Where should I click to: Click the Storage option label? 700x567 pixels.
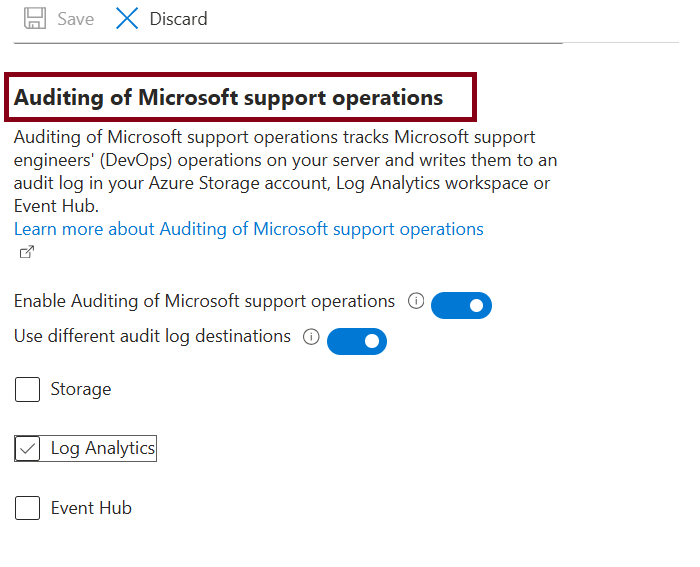point(81,389)
